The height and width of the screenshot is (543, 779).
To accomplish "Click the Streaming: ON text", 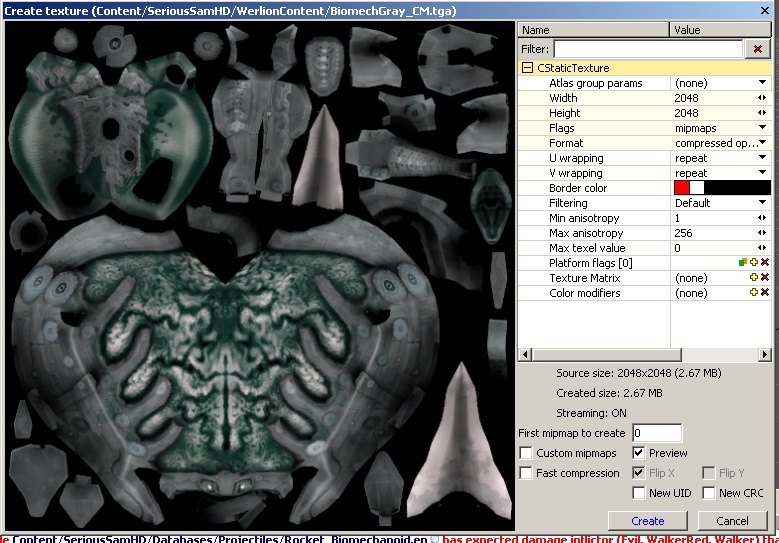I will click(x=591, y=413).
